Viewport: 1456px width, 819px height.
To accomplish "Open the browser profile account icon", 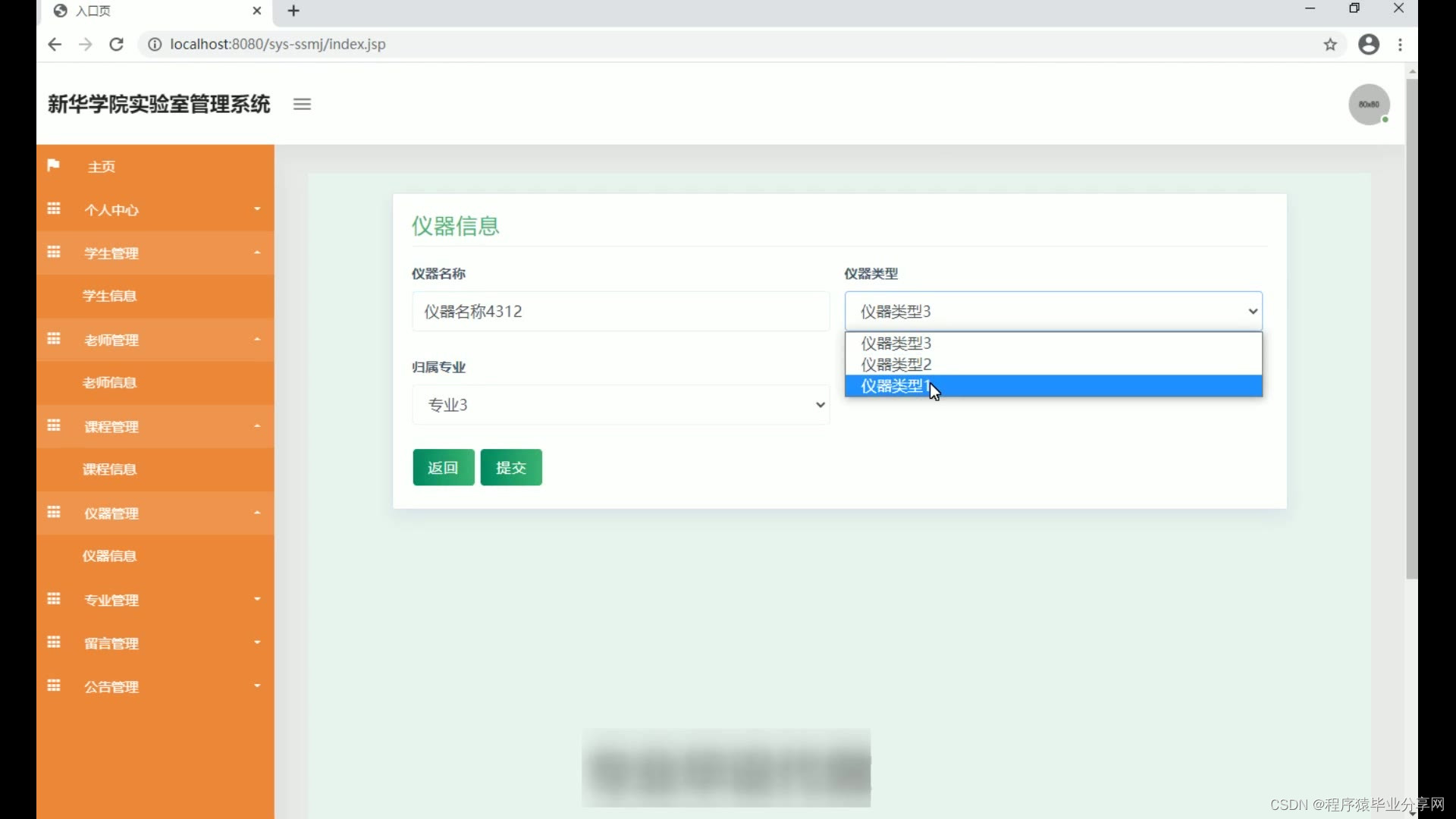I will 1368,45.
